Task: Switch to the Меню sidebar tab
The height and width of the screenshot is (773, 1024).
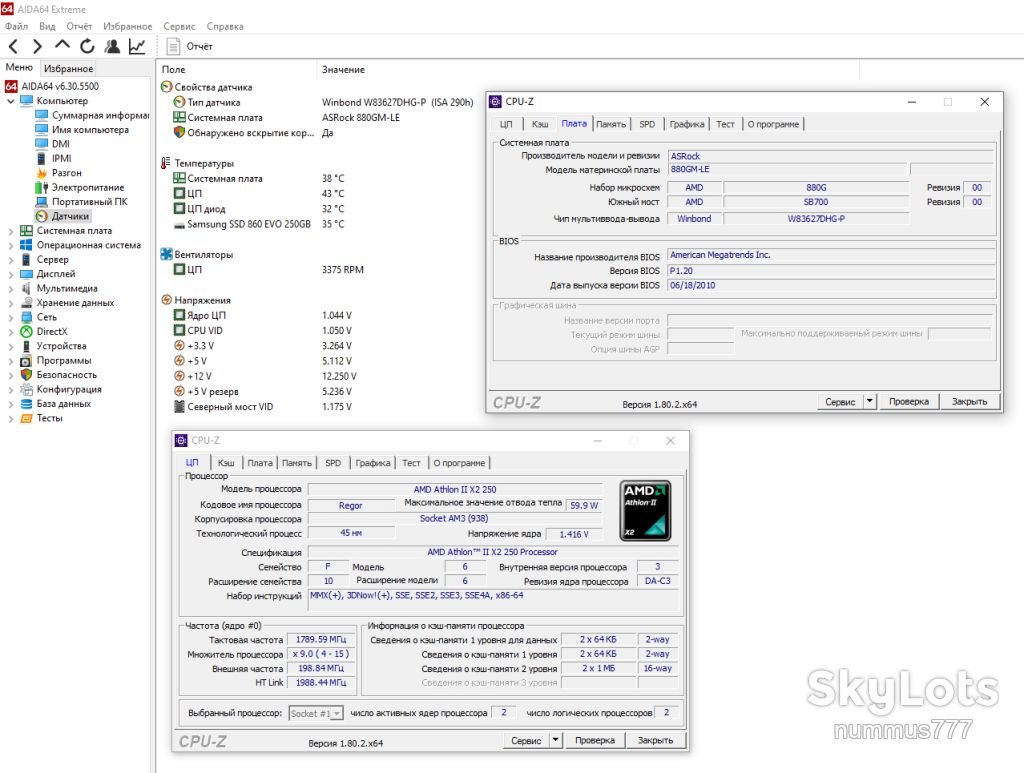Action: pos(19,67)
